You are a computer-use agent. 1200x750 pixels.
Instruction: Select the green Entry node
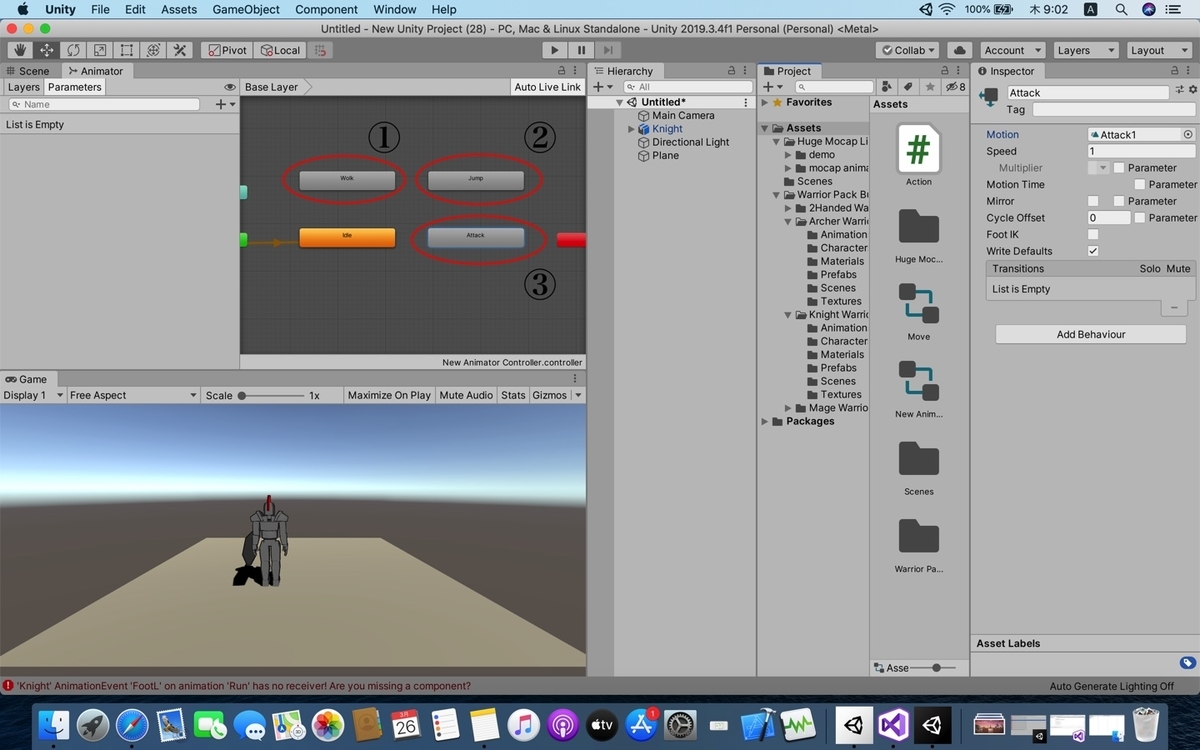pos(243,240)
